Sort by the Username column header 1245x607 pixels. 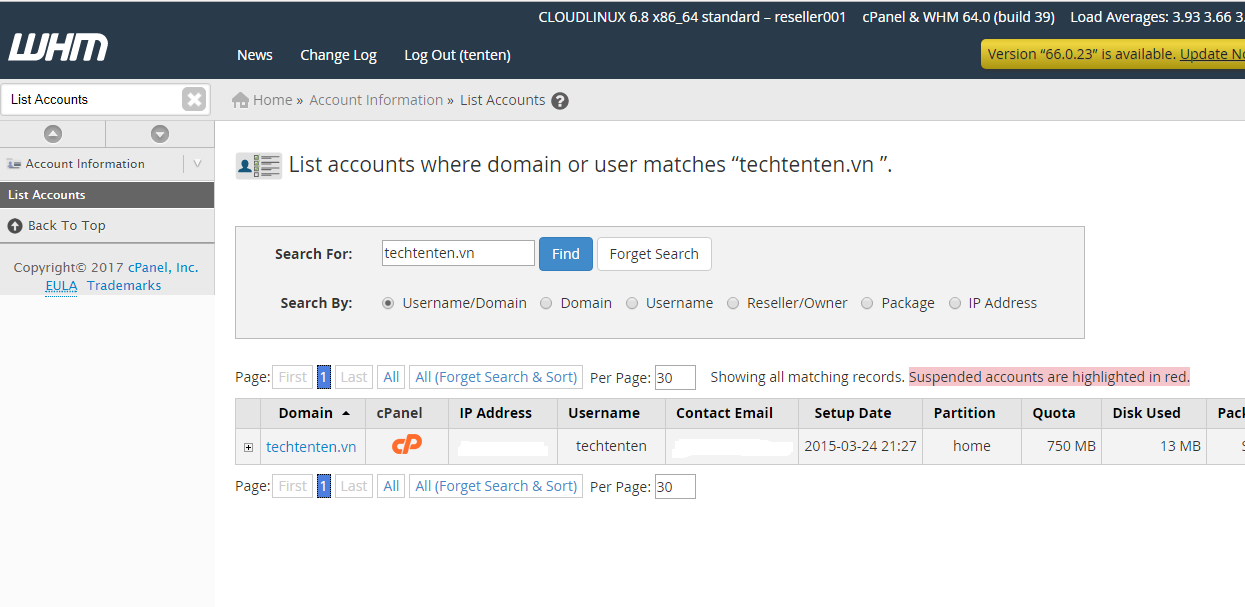pos(604,413)
